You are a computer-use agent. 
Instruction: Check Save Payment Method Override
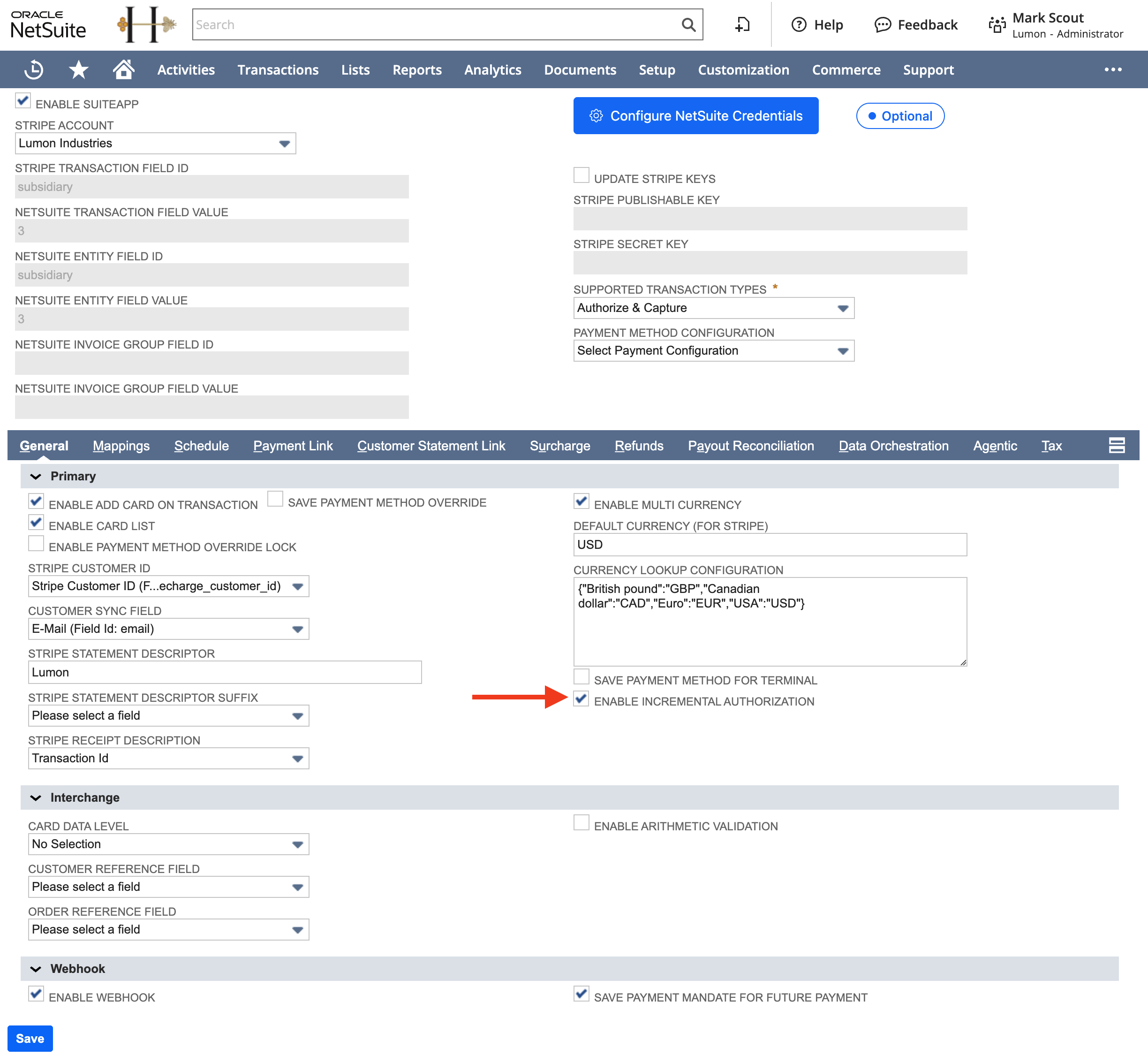tap(275, 499)
